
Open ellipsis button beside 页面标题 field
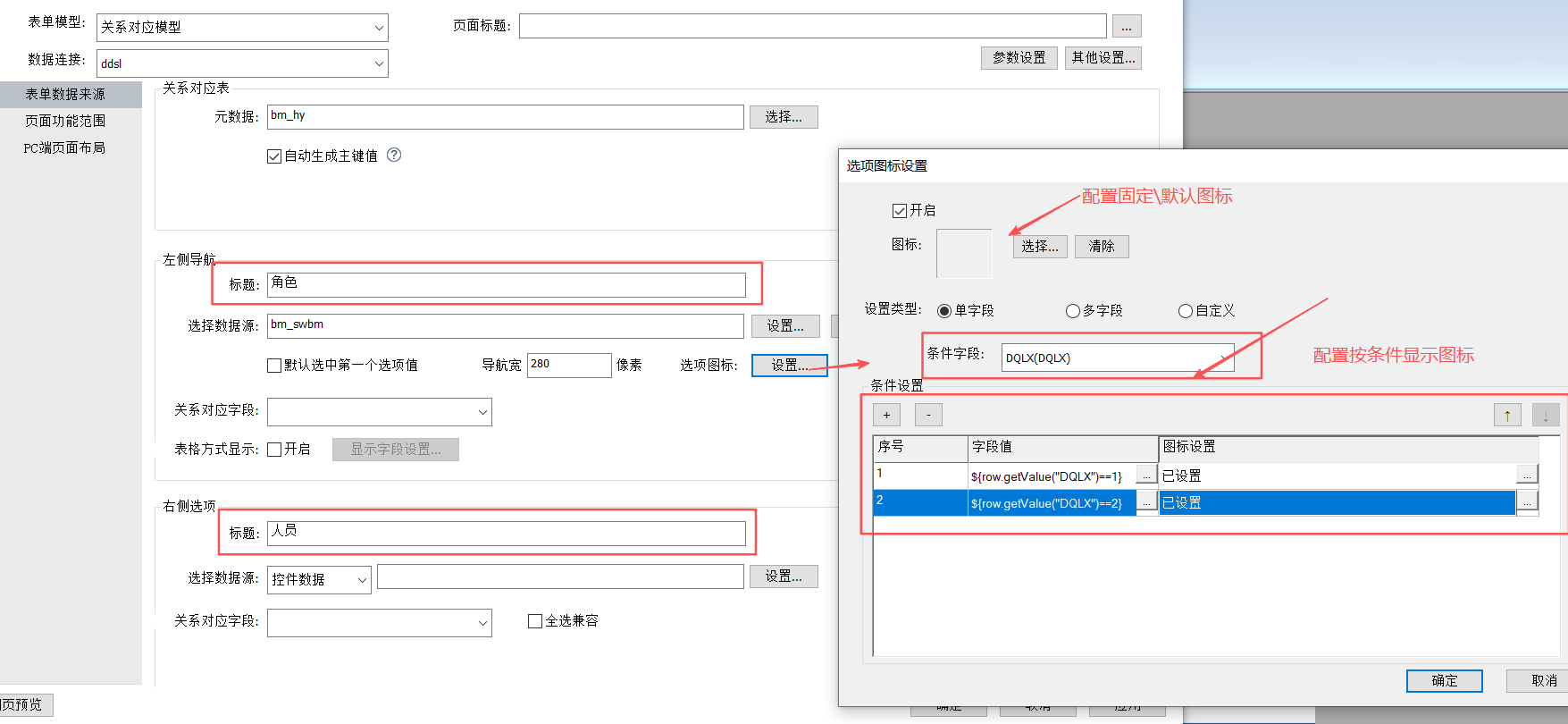(x=1127, y=26)
